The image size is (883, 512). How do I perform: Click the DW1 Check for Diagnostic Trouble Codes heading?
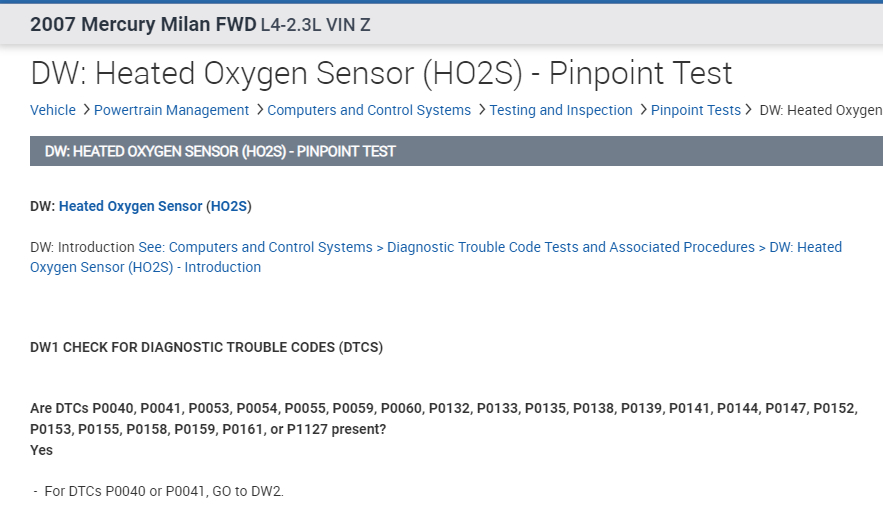[207, 348]
